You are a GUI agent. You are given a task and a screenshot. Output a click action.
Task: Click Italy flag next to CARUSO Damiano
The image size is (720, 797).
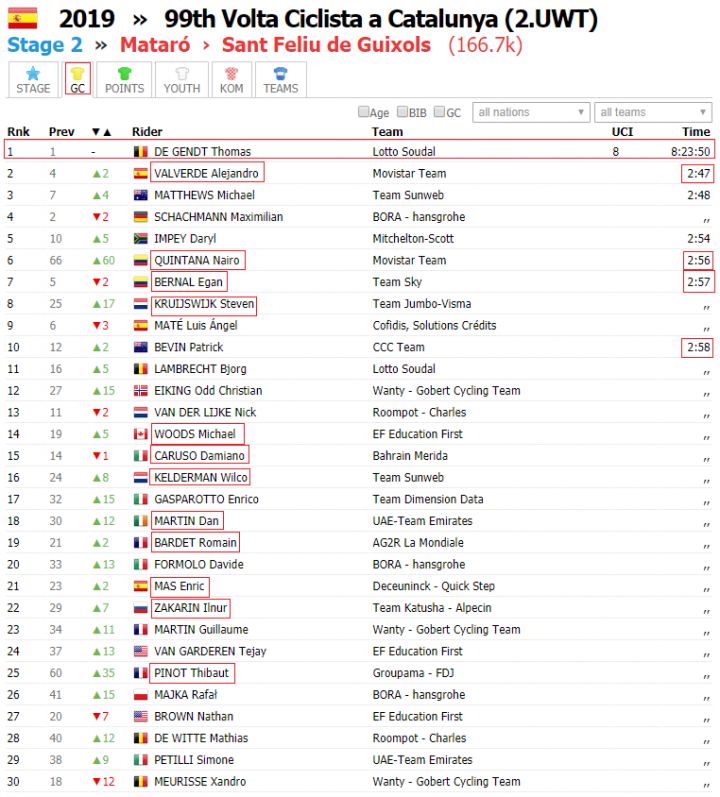pos(140,456)
